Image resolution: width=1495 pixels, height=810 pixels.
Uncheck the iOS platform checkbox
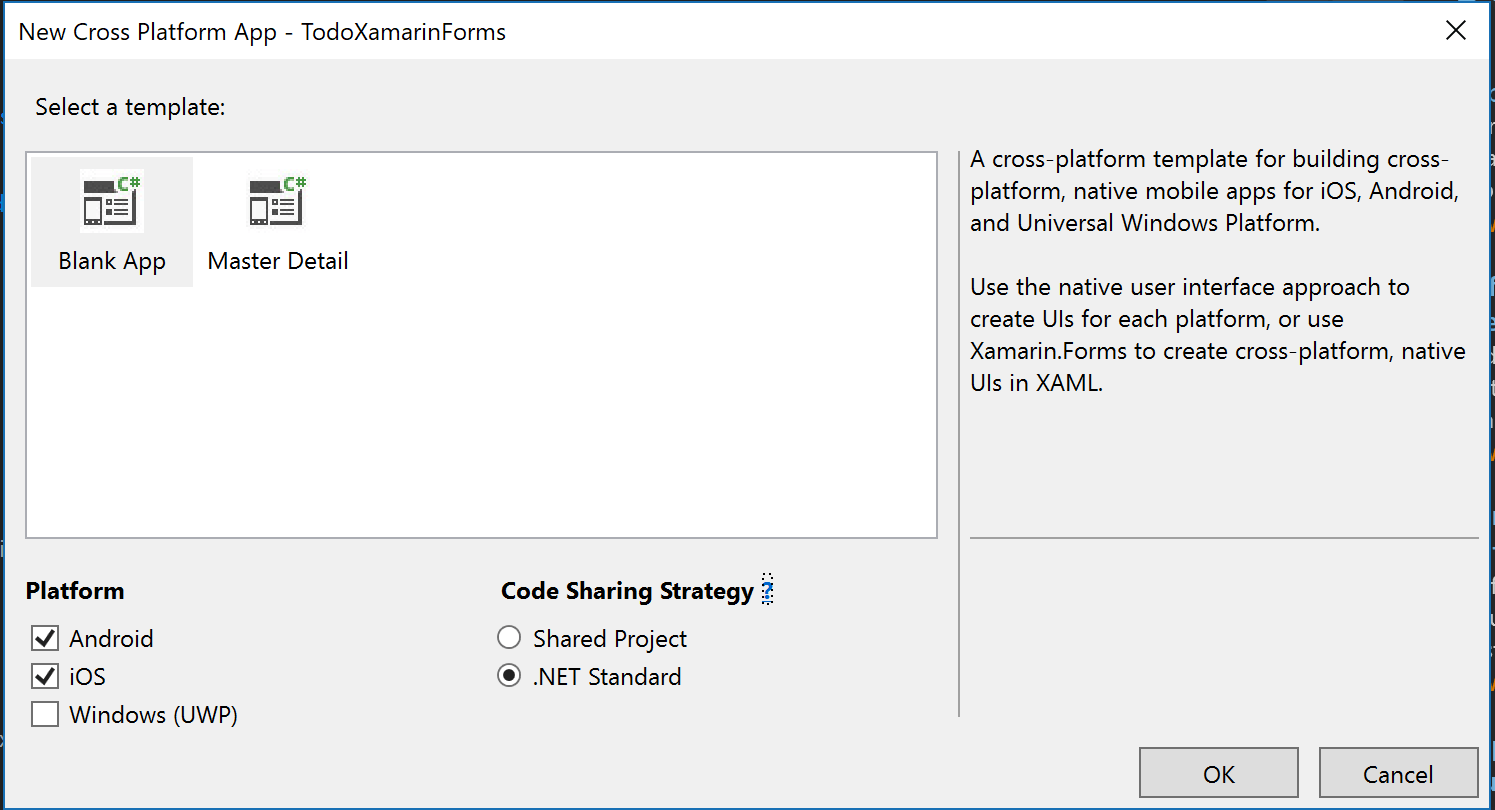point(45,676)
